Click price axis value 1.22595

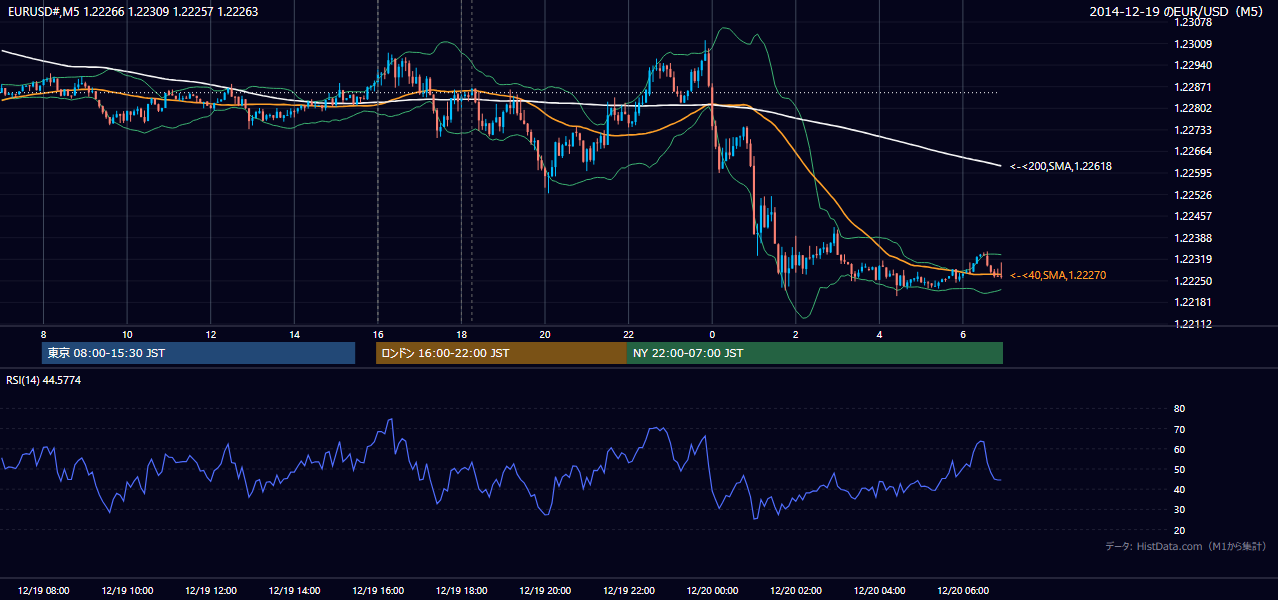(x=1193, y=173)
